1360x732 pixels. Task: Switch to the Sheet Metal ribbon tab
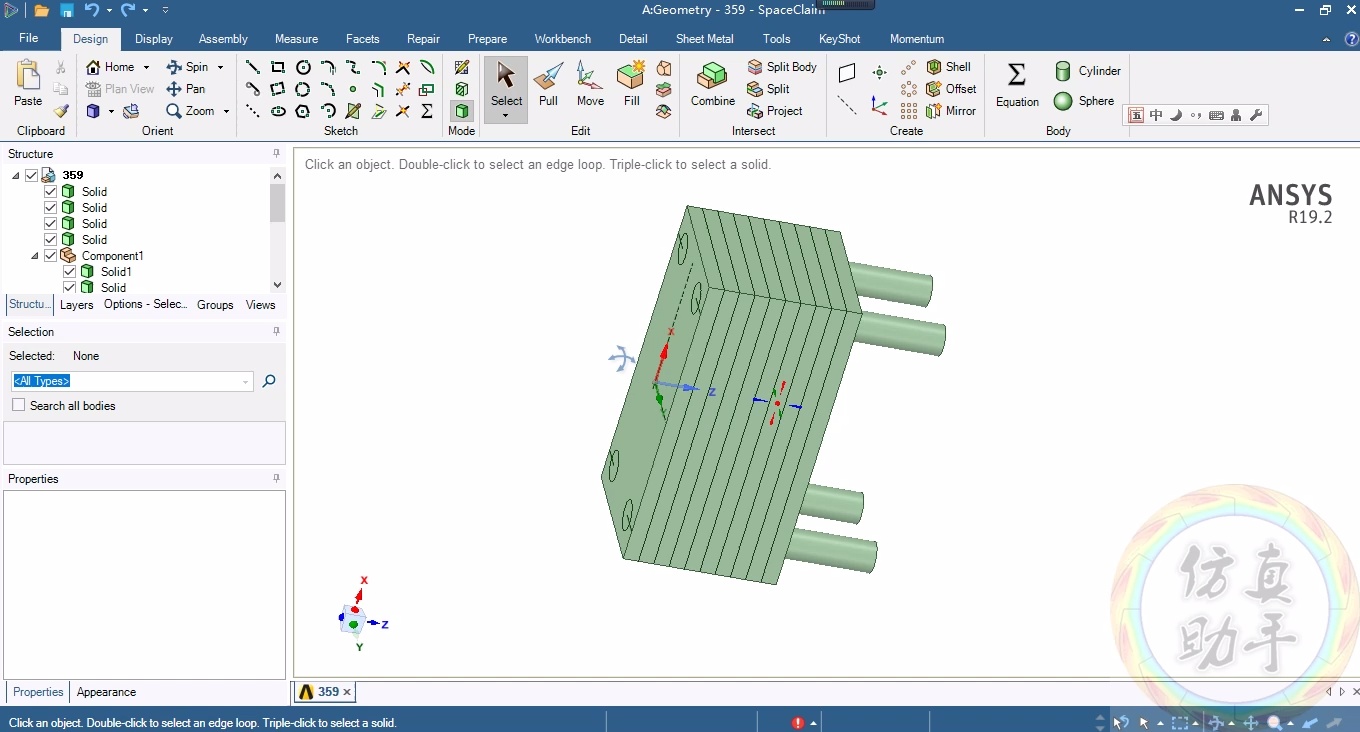(704, 39)
